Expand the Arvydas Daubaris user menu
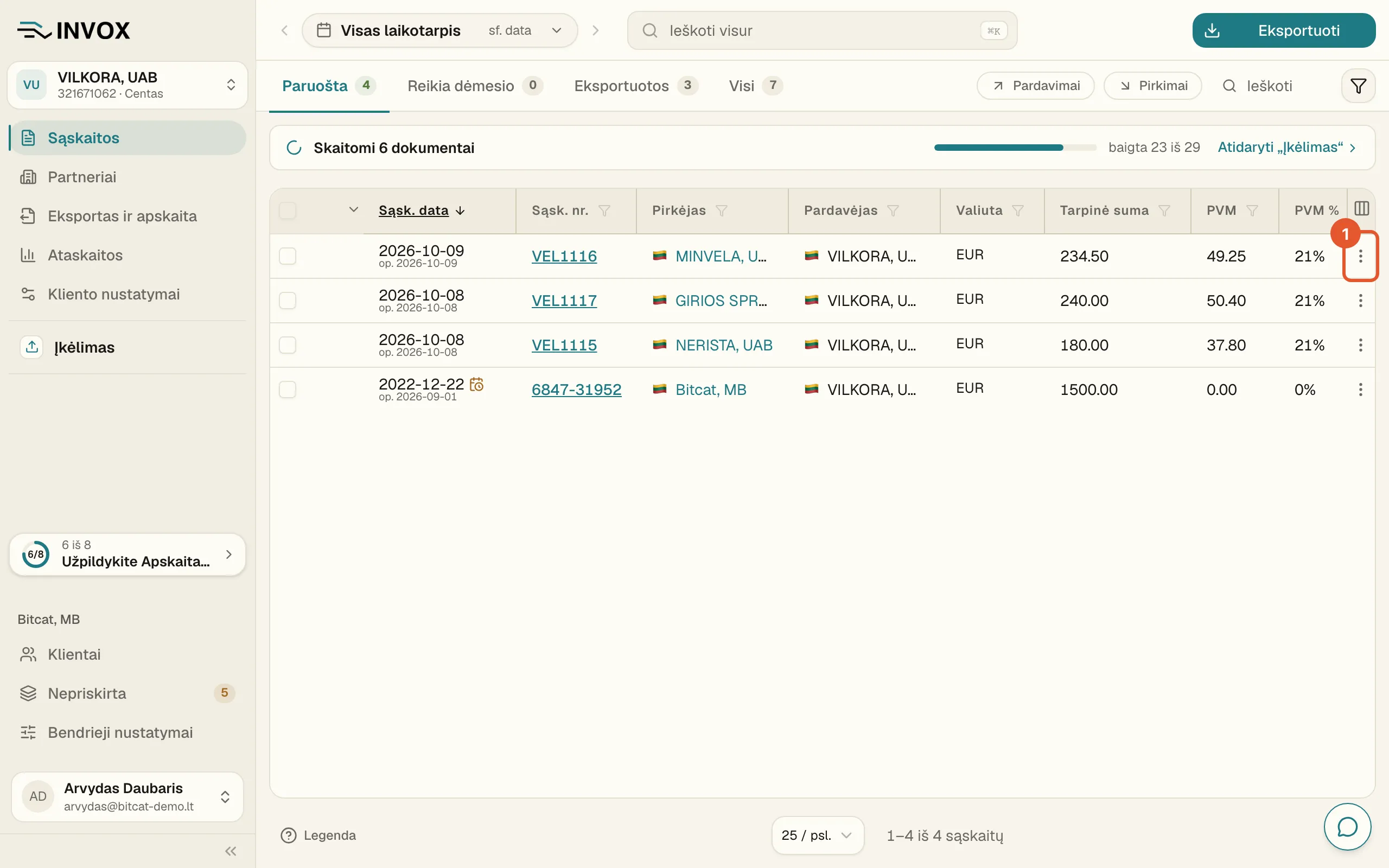This screenshot has height=868, width=1389. [x=128, y=796]
